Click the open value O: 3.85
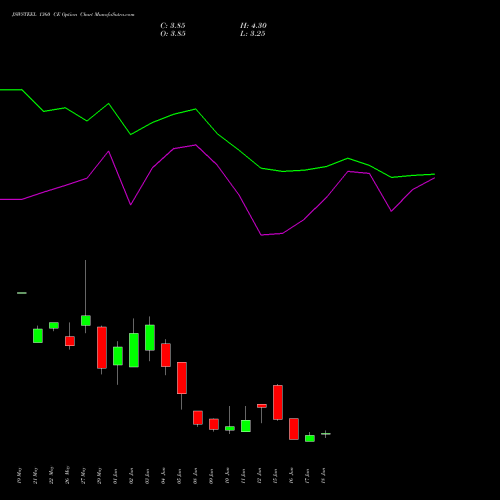Screen dimensions: 500x500 click(173, 34)
